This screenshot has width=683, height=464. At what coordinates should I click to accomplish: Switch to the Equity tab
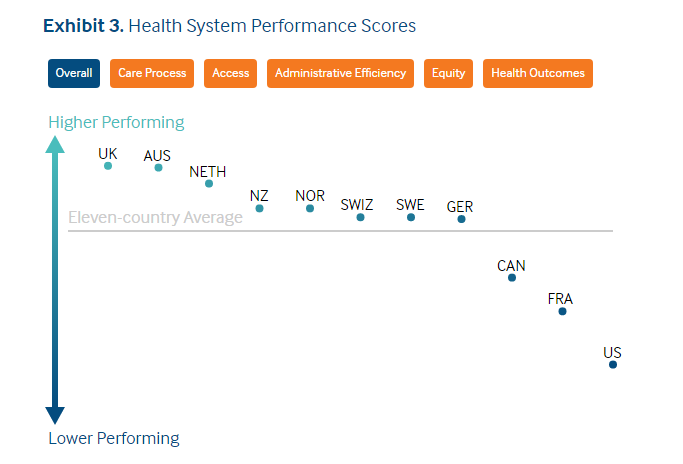pyautogui.click(x=448, y=73)
